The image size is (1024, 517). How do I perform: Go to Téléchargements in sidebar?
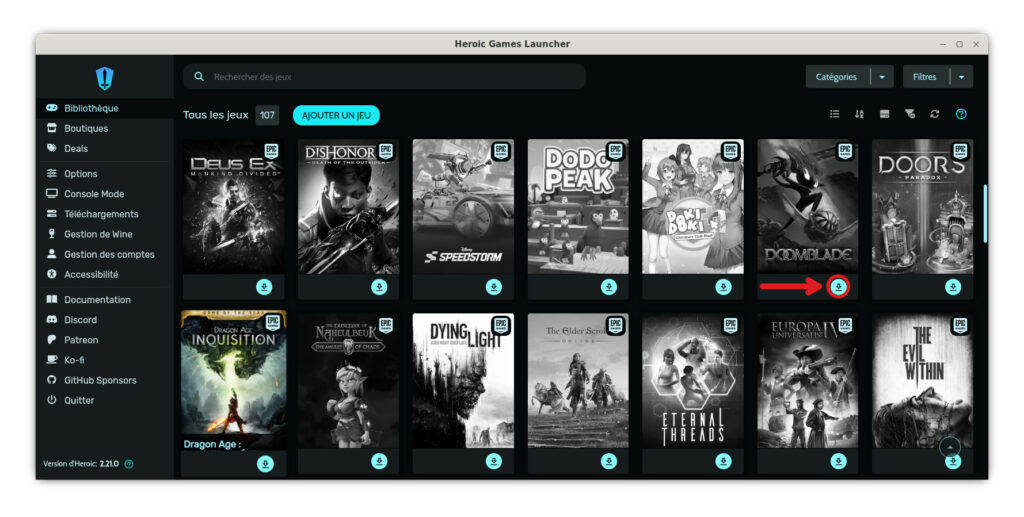point(101,214)
